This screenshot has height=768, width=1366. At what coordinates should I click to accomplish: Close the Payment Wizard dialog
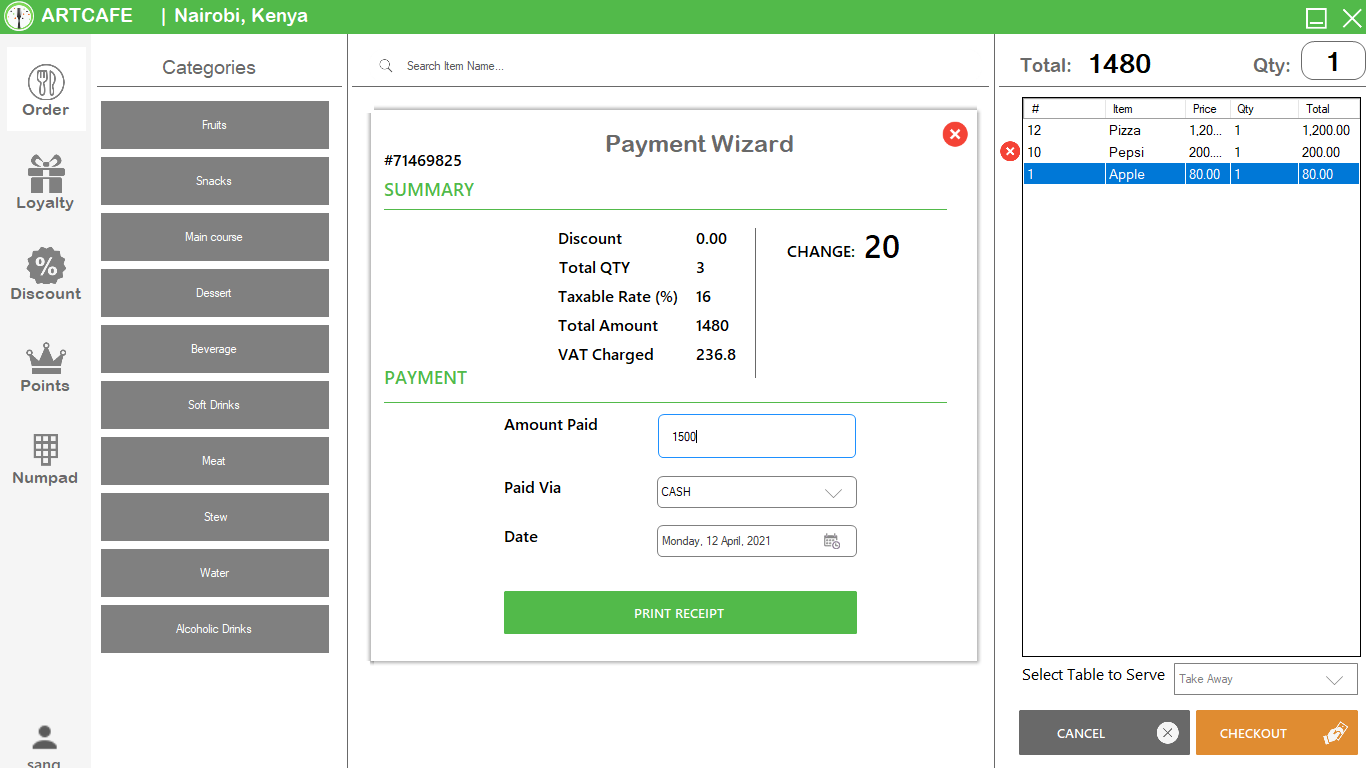(954, 134)
